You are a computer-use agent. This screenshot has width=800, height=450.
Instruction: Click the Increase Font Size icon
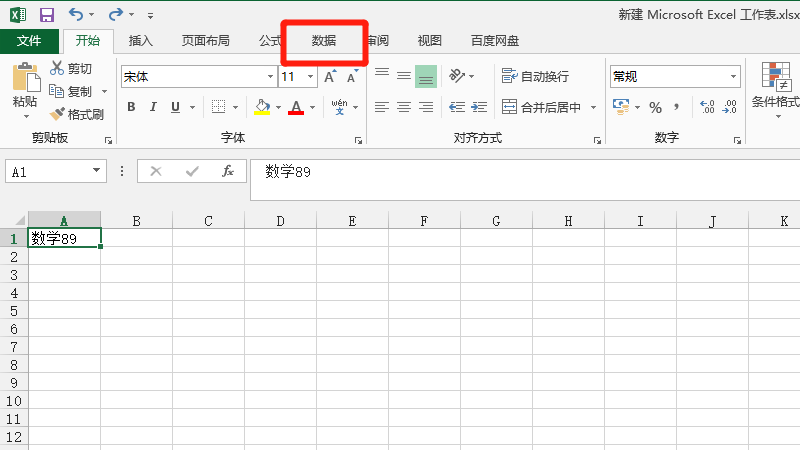[x=329, y=76]
